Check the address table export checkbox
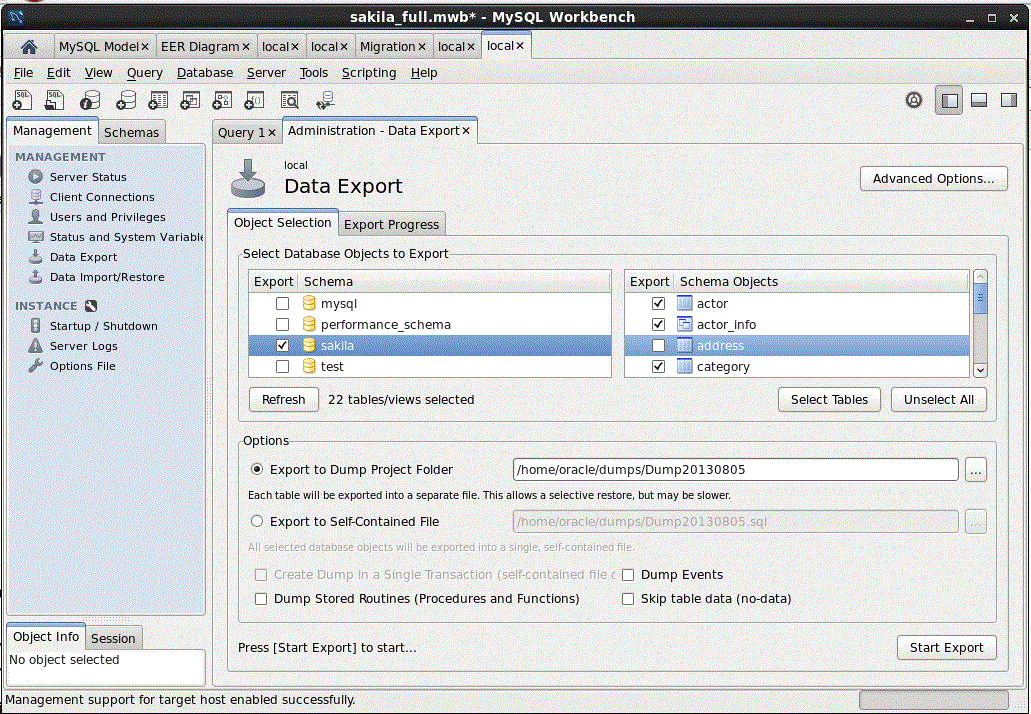Screen dimensions: 1031x714 pos(658,346)
